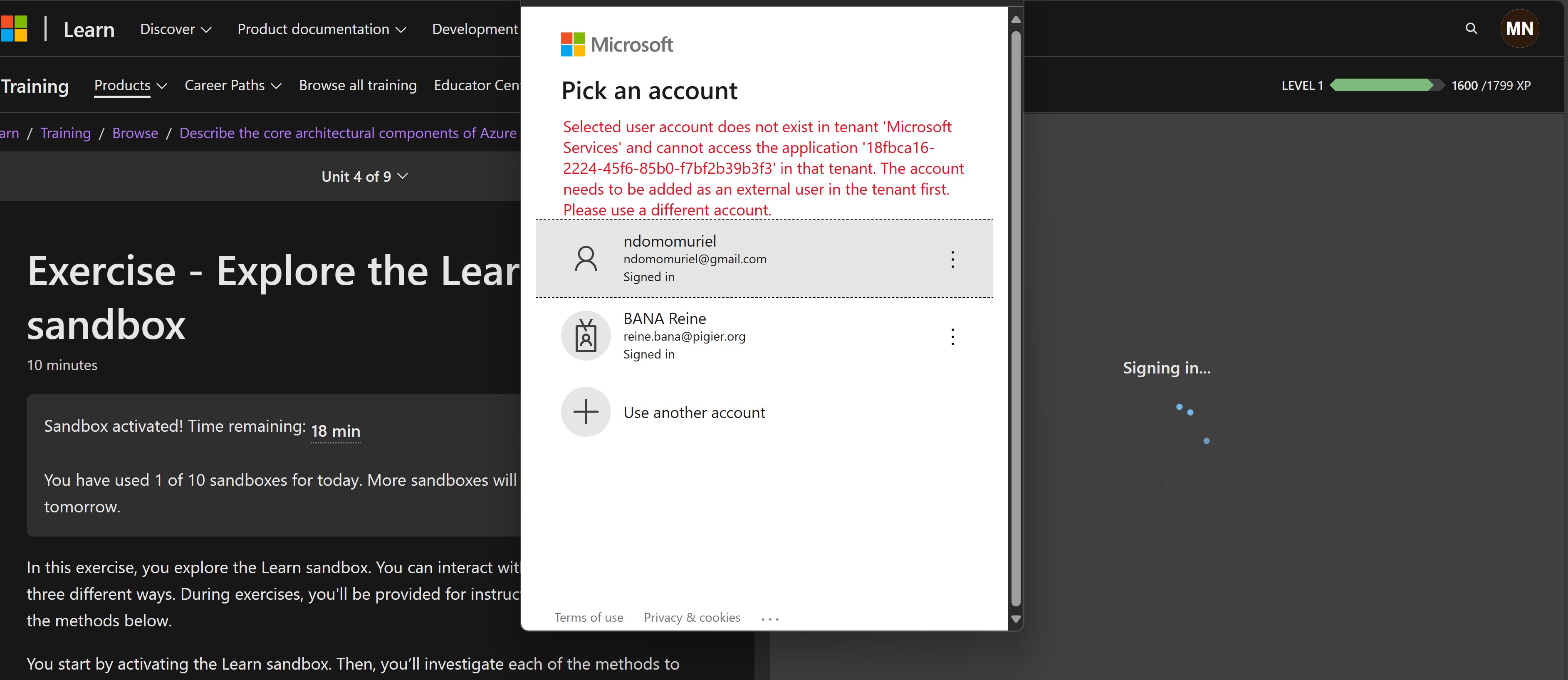Click the 10 minutes duration text
The height and width of the screenshot is (680, 1568).
62,365
